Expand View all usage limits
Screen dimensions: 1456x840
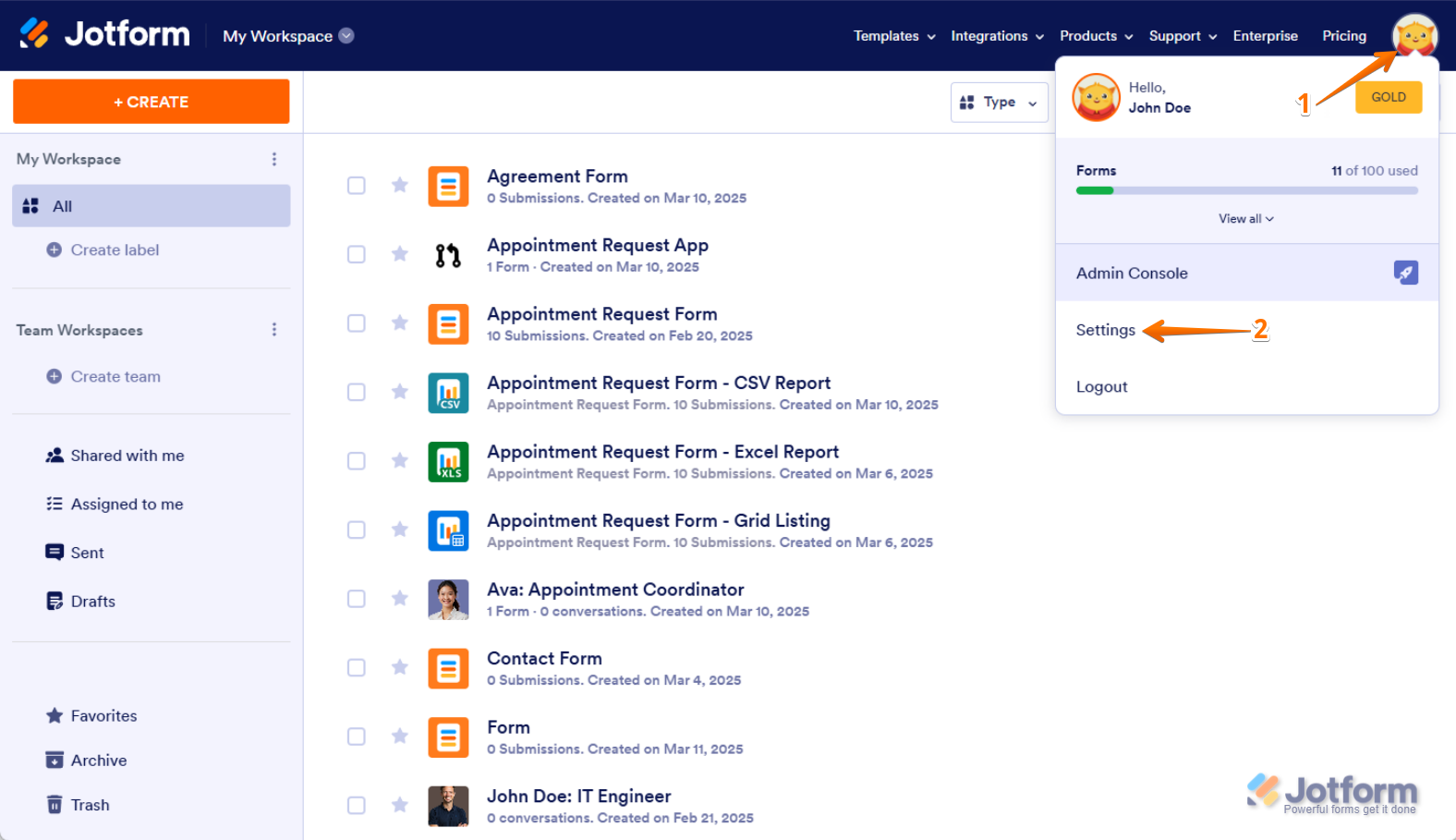click(x=1246, y=219)
